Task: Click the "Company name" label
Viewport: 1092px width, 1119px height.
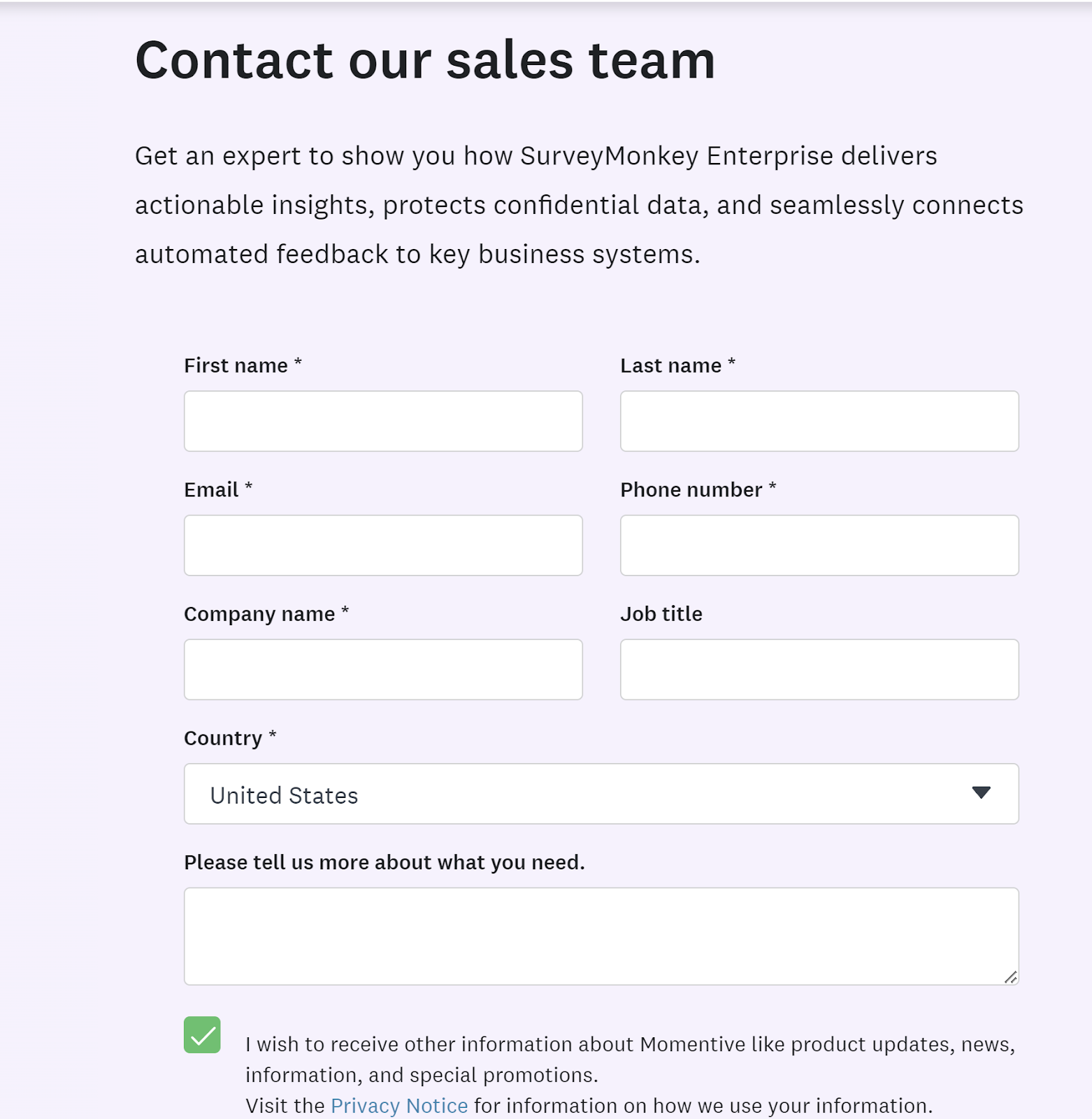Action: click(x=259, y=614)
